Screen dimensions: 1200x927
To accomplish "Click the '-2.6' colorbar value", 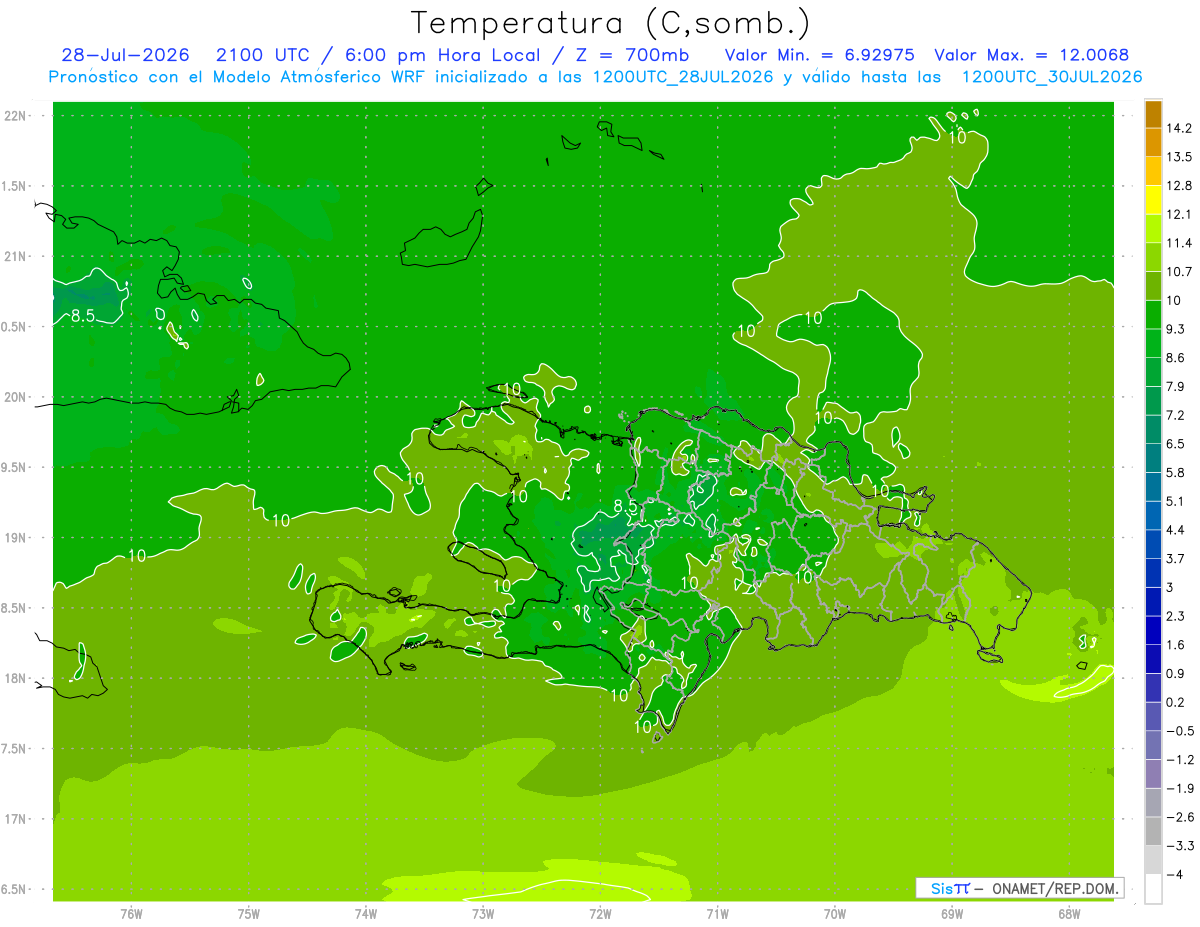I will coord(1179,818).
